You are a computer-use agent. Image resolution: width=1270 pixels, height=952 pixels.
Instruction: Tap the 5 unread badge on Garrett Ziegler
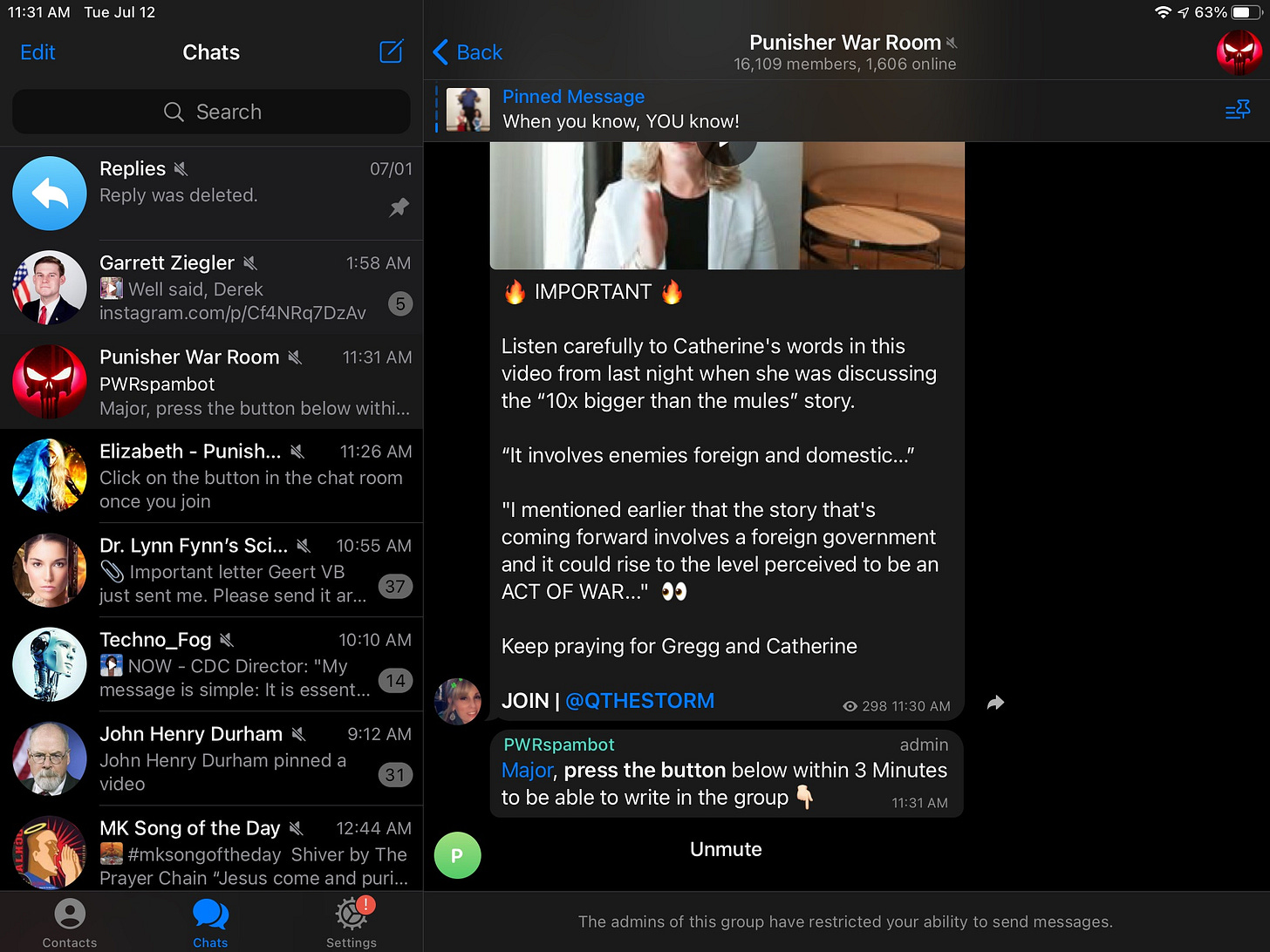(x=400, y=304)
